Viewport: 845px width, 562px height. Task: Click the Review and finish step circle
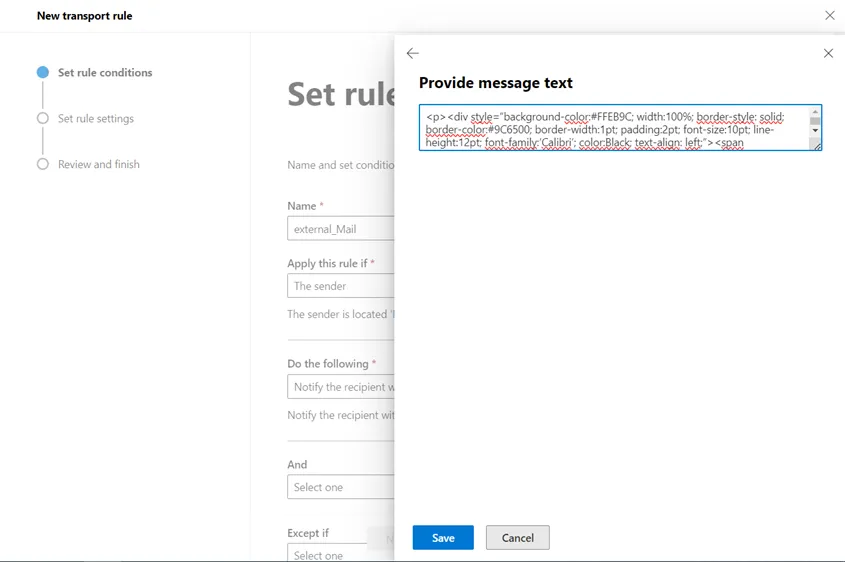43,164
